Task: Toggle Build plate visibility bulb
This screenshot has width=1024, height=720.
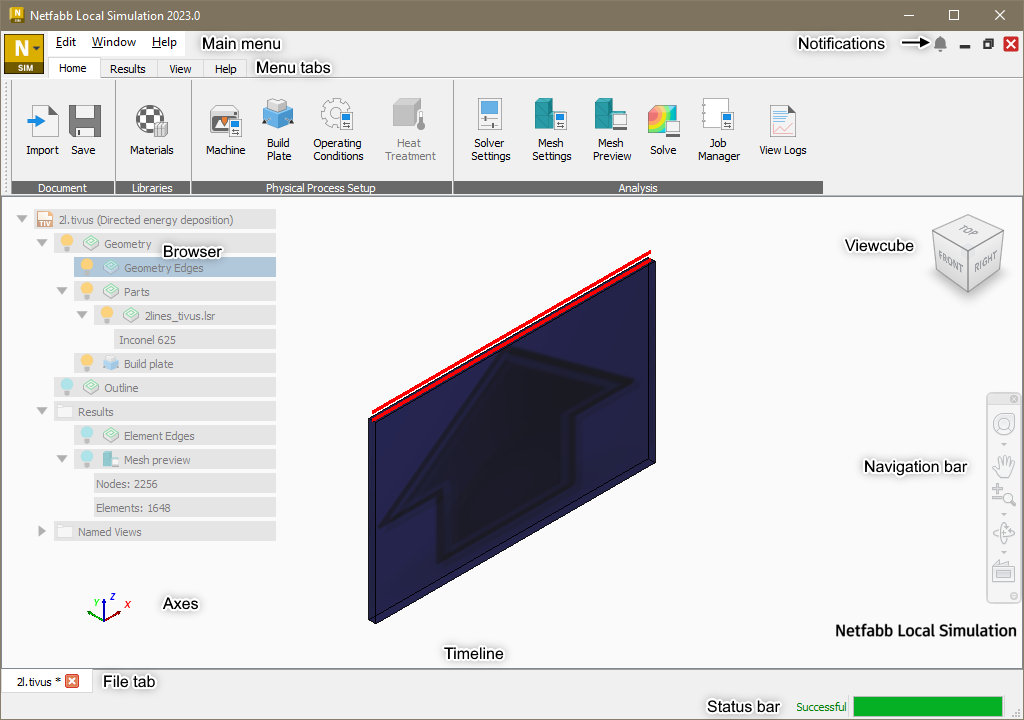Action: 87,363
